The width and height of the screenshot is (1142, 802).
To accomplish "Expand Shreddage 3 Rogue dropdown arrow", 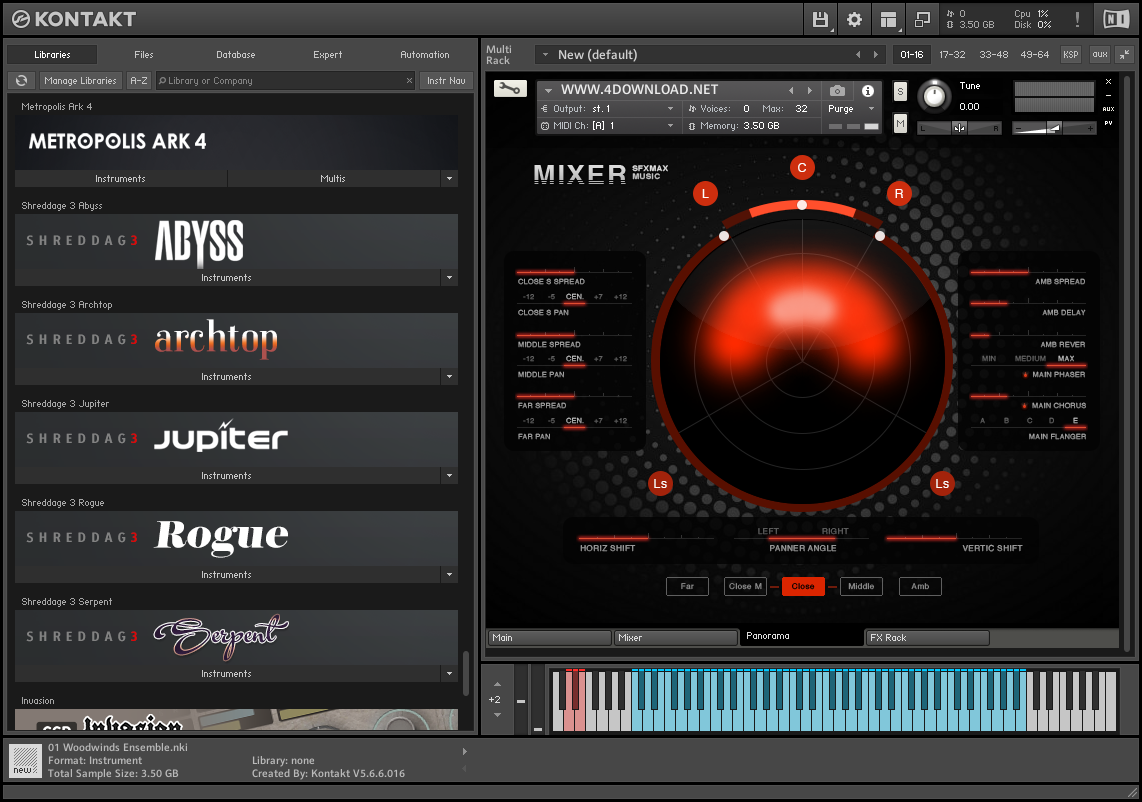I will pyautogui.click(x=449, y=575).
